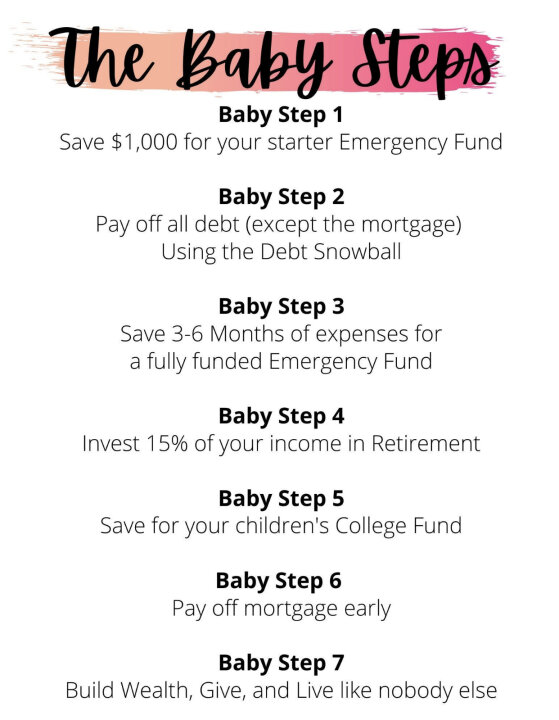The height and width of the screenshot is (720, 559).
Task: Click 'Invest 15% of your income in Retirement'
Action: [281, 444]
